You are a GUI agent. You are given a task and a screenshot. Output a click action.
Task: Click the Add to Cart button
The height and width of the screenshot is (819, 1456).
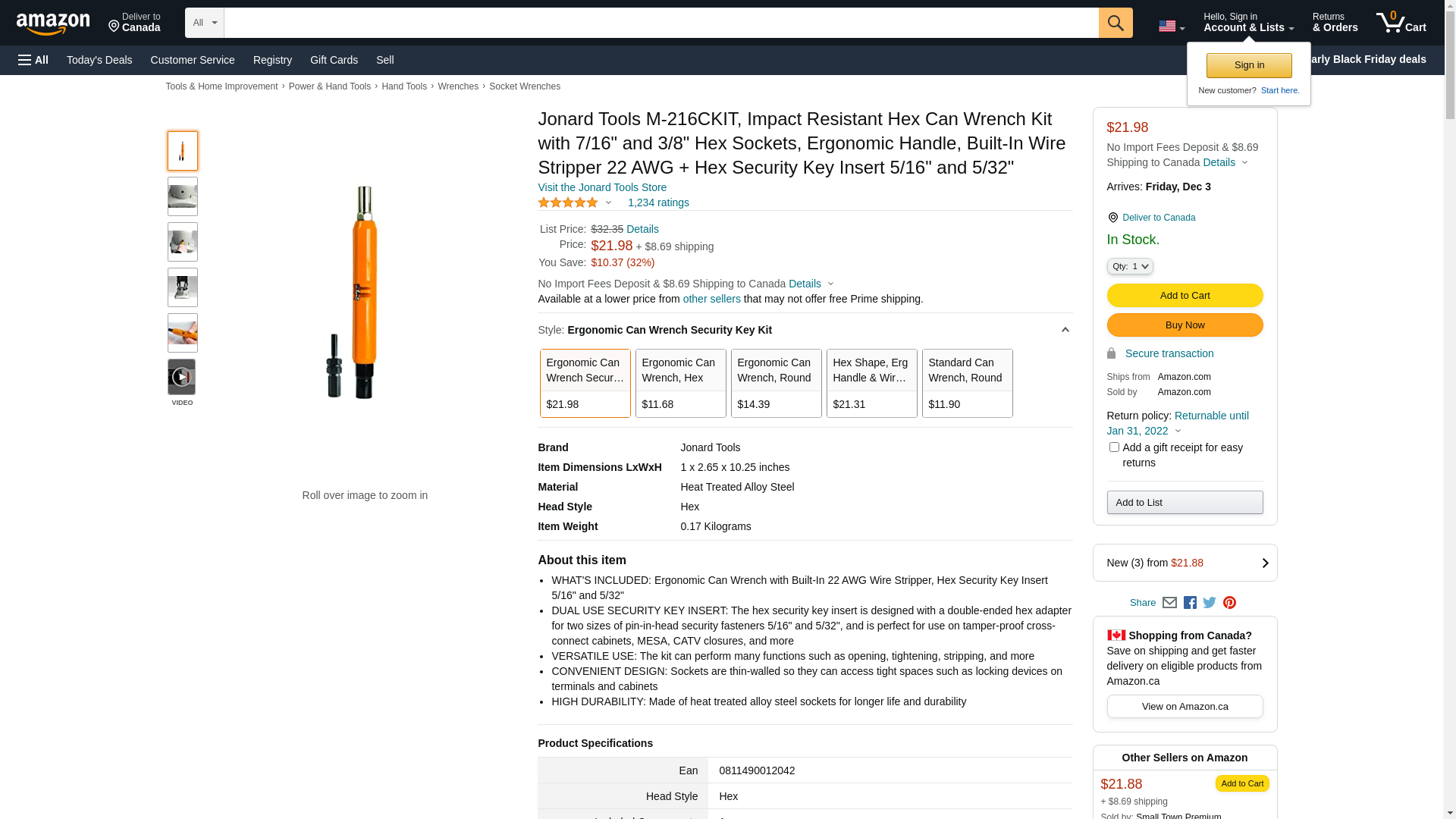pyautogui.click(x=1185, y=295)
